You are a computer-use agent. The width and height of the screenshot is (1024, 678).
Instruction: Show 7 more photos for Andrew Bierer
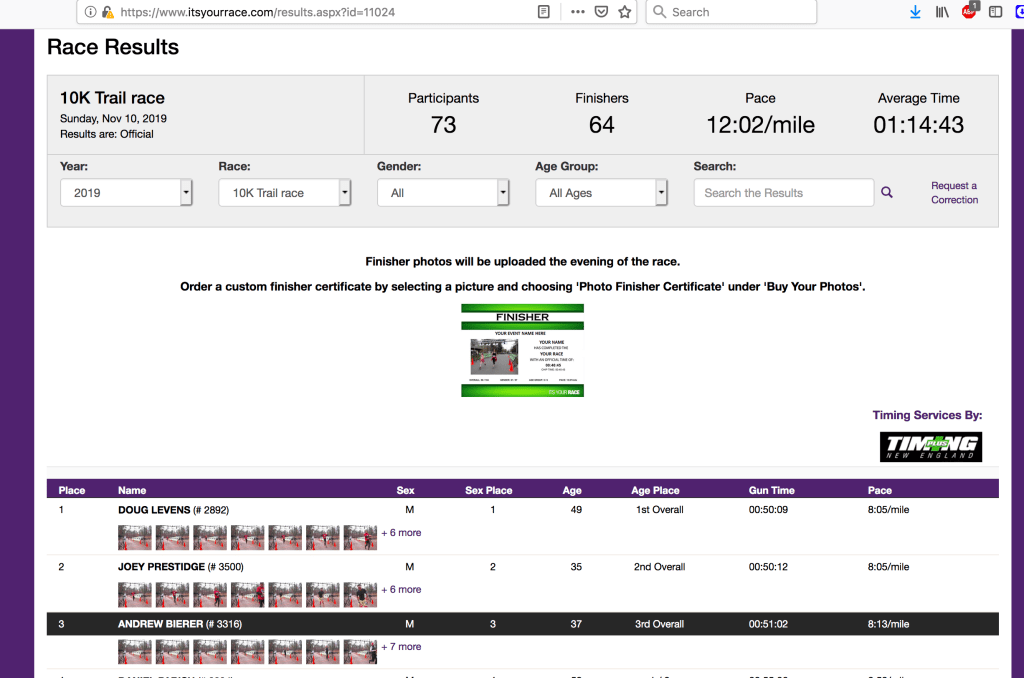(x=401, y=647)
